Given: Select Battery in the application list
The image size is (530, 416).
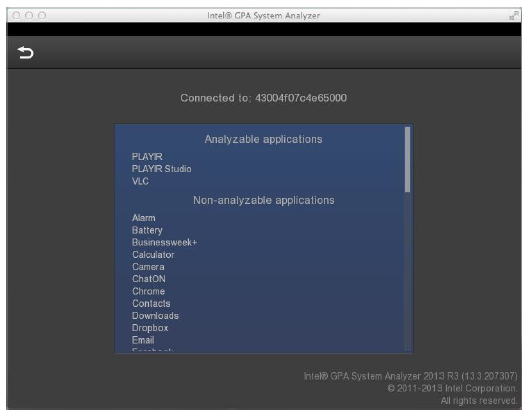Looking at the screenshot, I should [147, 230].
